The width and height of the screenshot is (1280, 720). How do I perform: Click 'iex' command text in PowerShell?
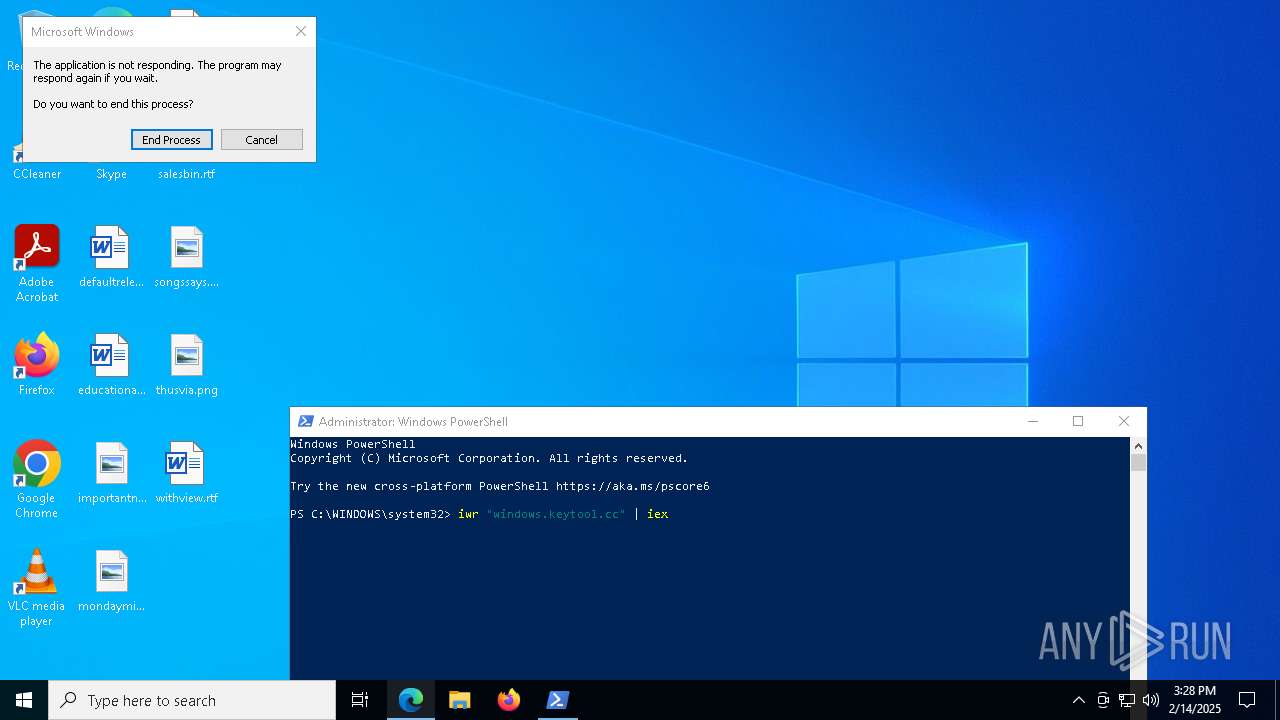pos(657,514)
